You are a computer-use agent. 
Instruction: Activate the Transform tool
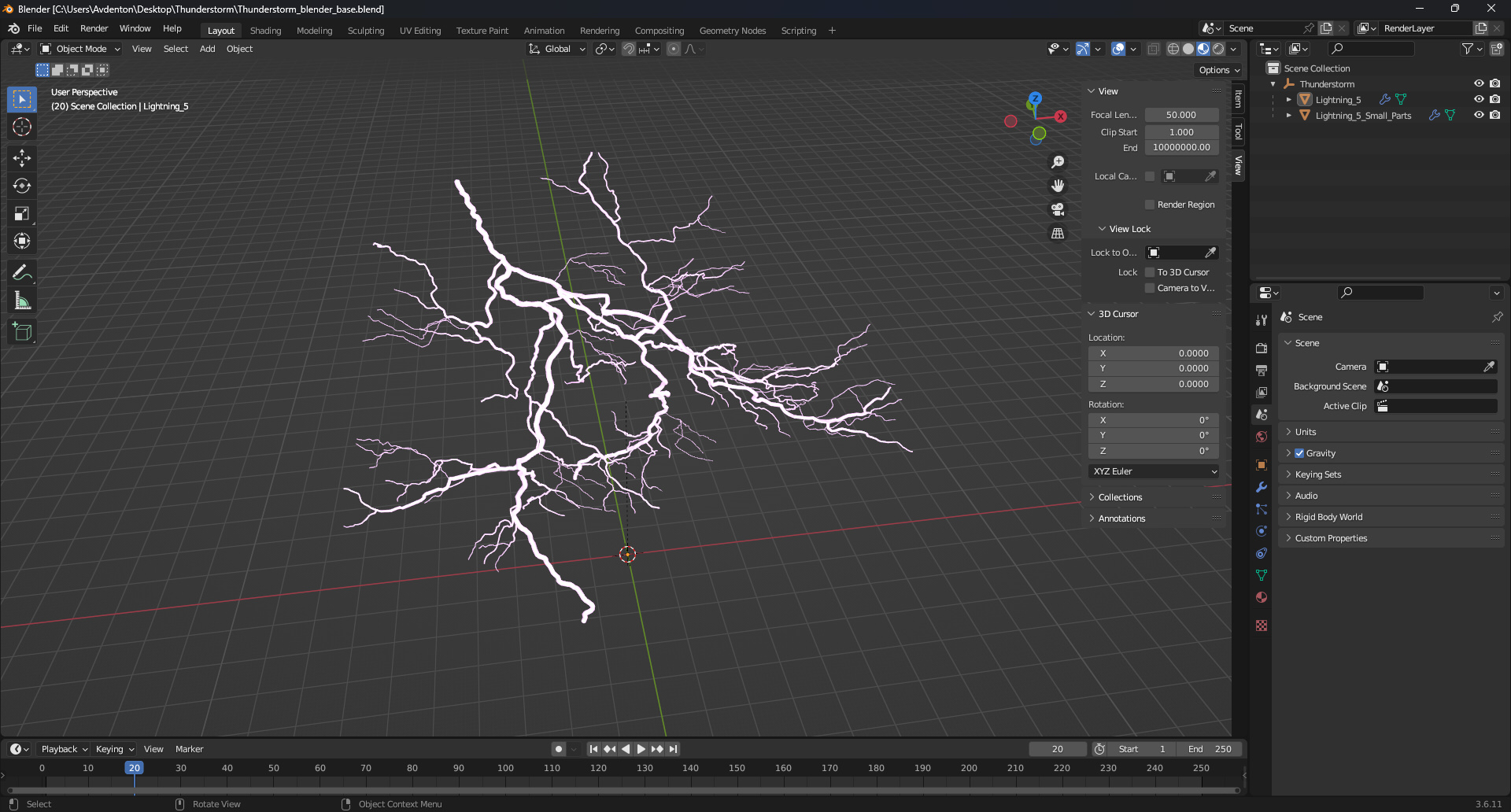22,241
